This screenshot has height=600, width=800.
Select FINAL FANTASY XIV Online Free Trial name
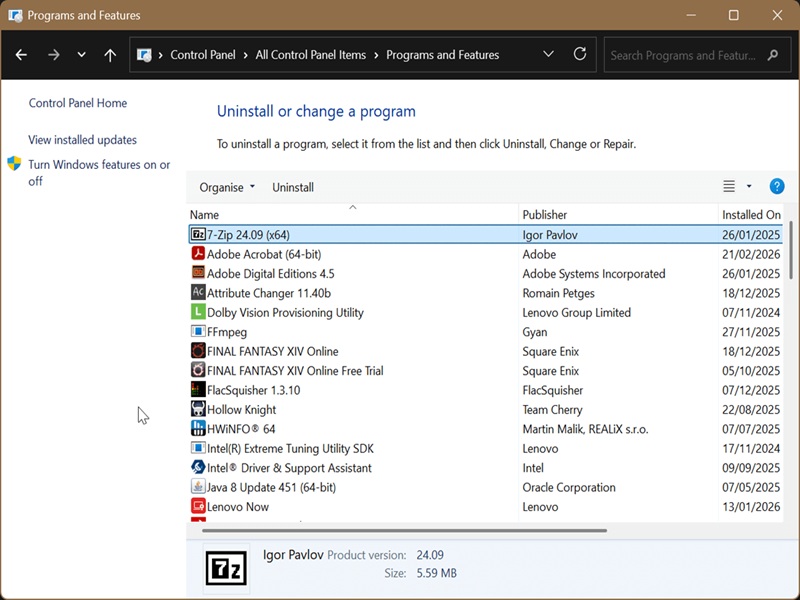click(x=295, y=370)
